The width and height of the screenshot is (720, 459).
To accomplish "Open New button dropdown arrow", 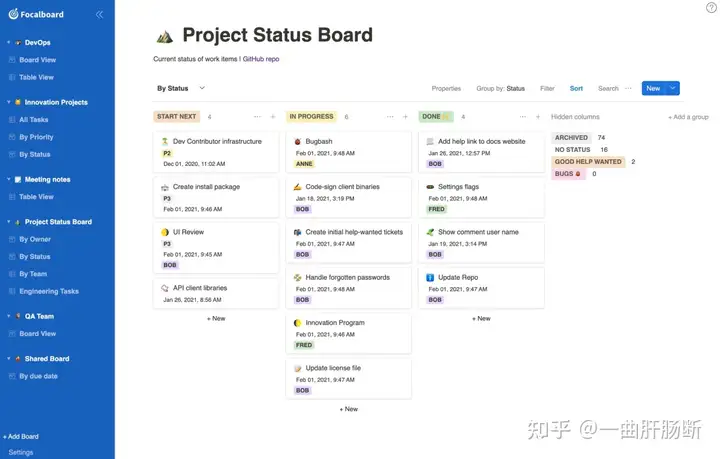I will 673,88.
